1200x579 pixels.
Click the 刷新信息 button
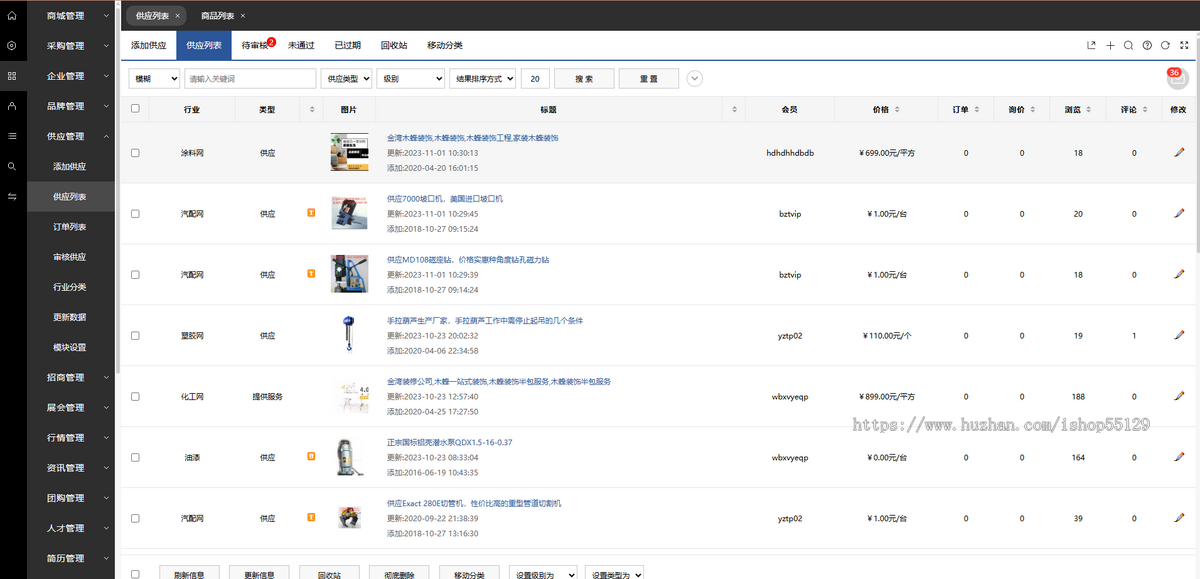(189, 574)
